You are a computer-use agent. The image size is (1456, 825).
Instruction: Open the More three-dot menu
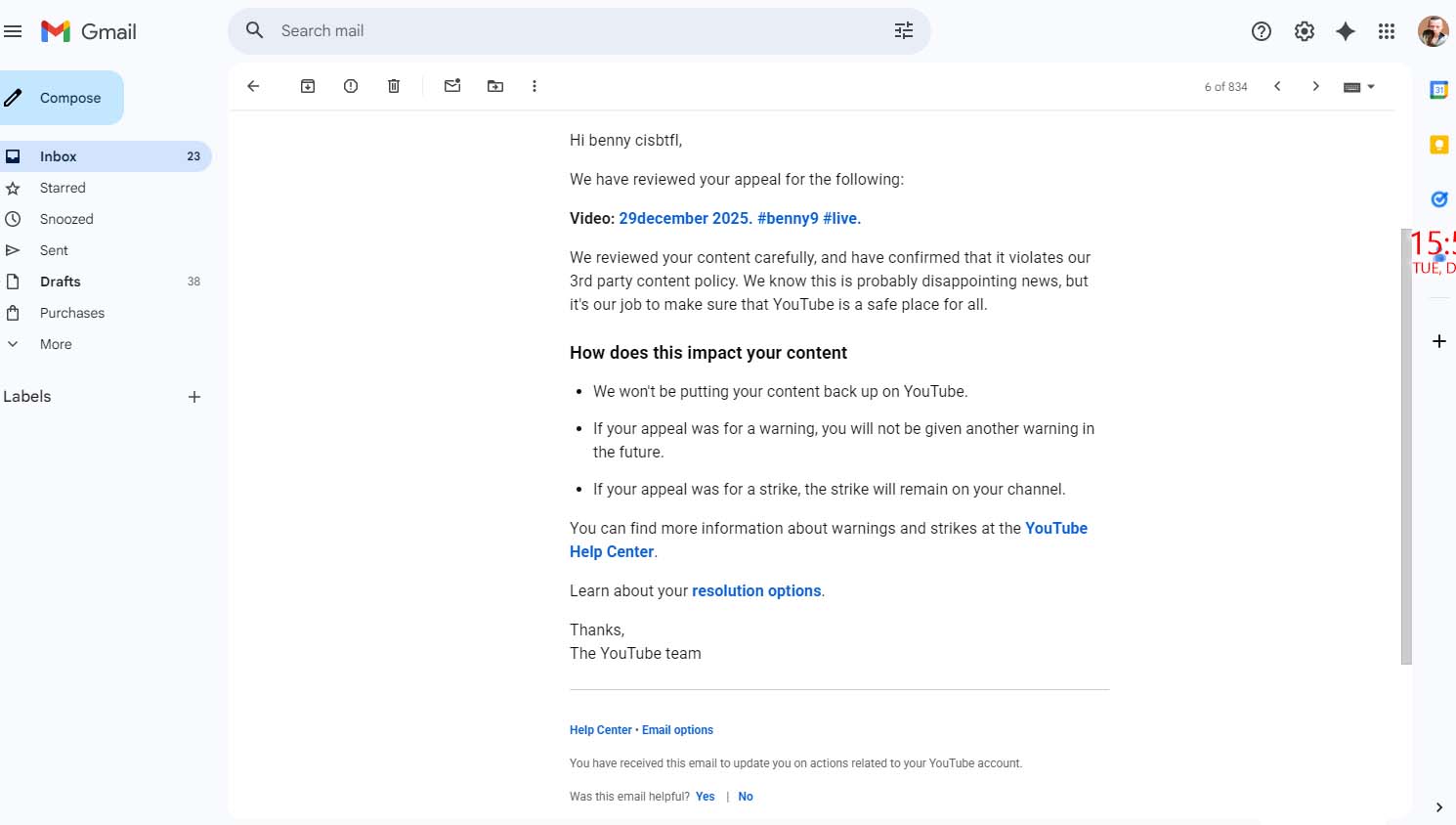[535, 86]
